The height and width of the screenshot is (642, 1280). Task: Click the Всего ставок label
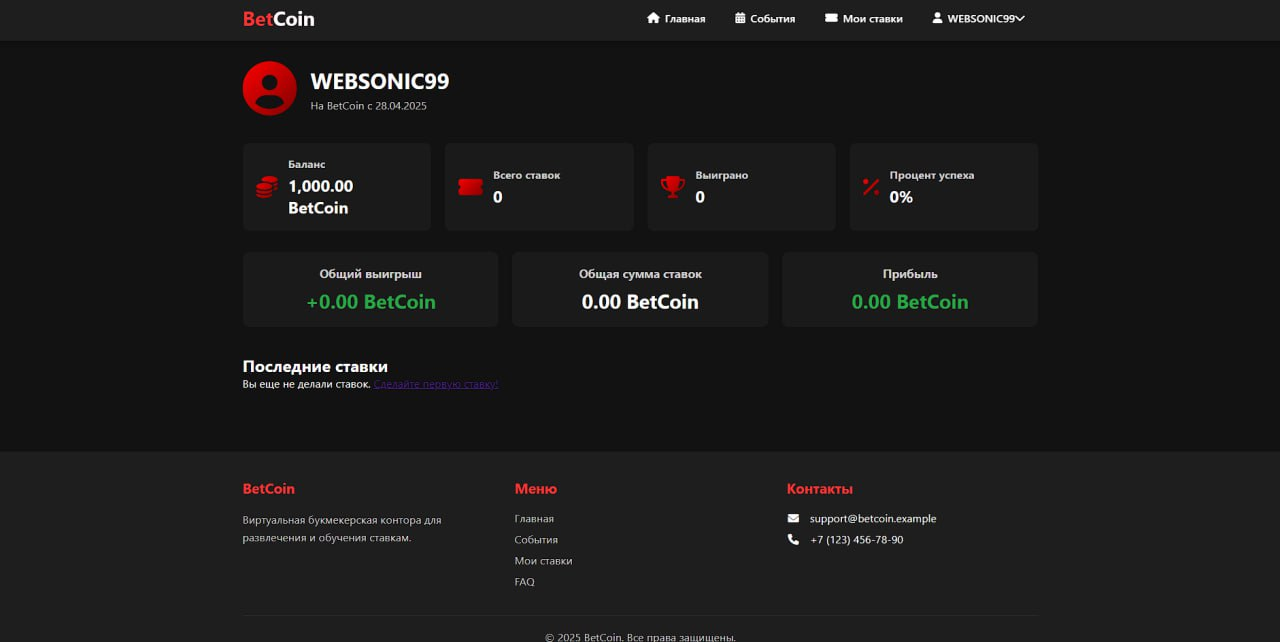[526, 175]
